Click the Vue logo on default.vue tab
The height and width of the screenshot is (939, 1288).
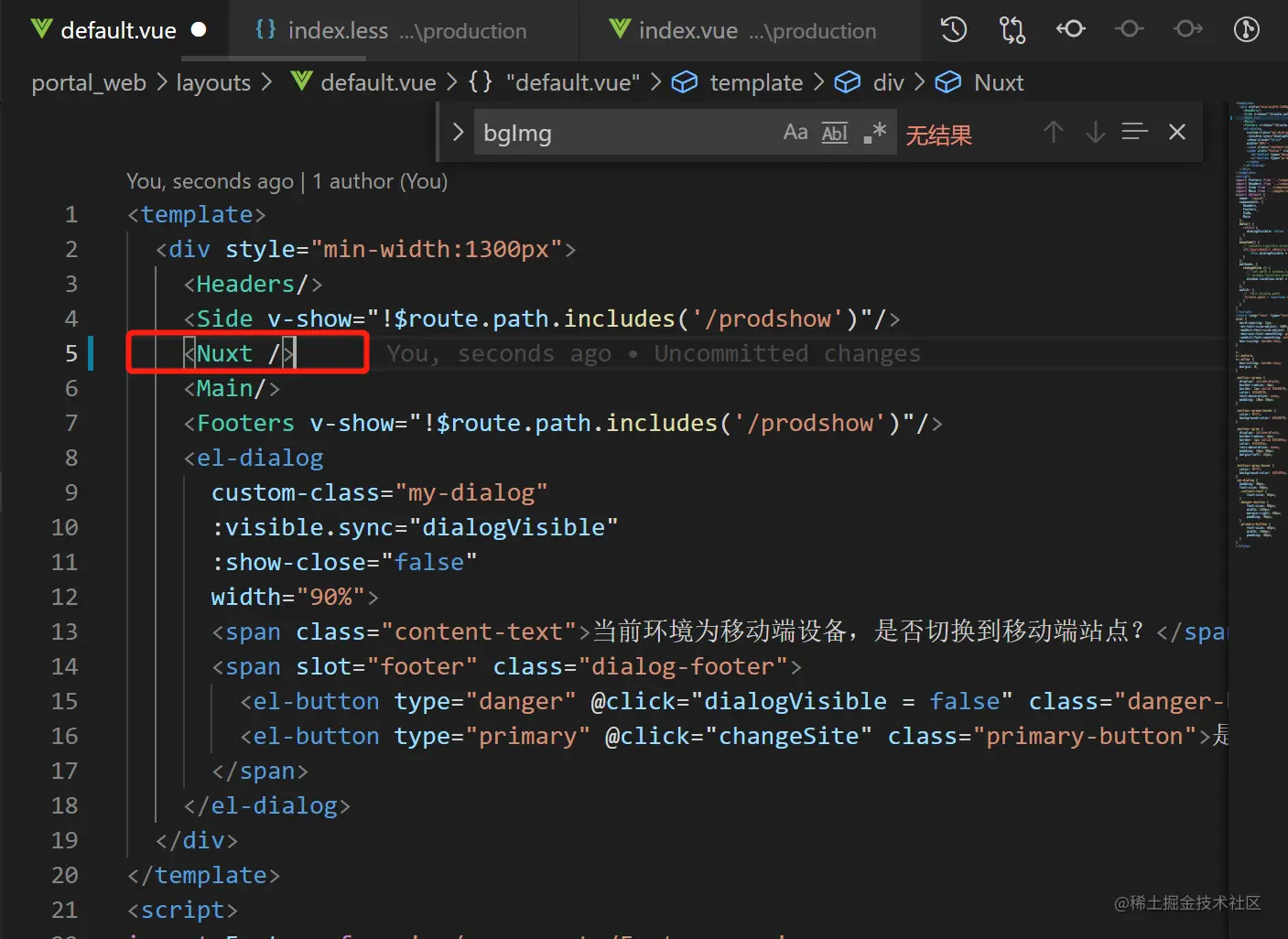(x=41, y=29)
